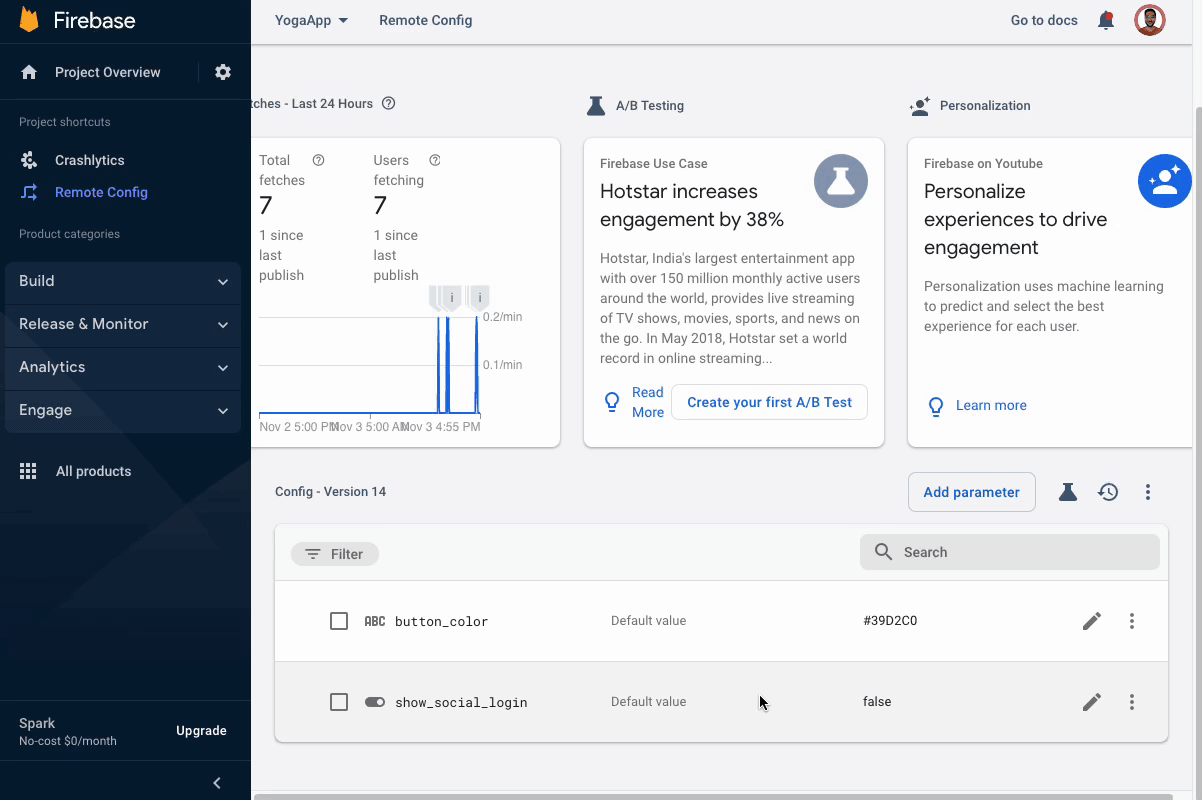Expand the Release & Monitor category
Image resolution: width=1202 pixels, height=800 pixels.
123,324
